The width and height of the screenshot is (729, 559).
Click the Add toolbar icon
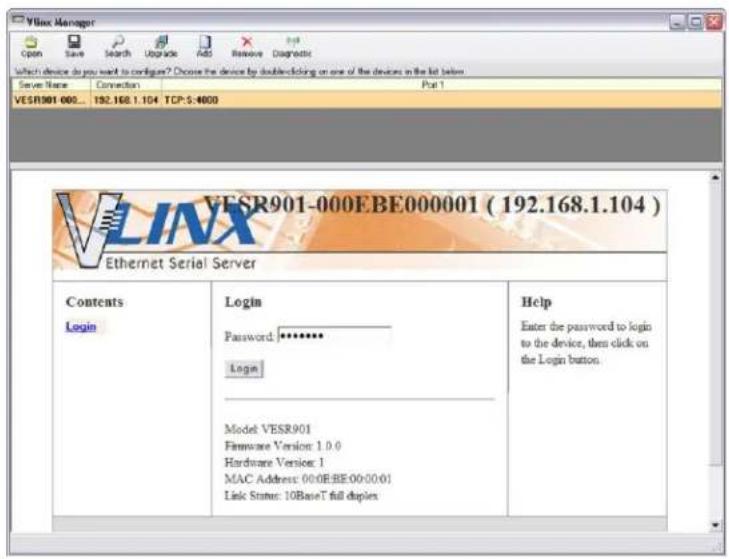(x=204, y=47)
